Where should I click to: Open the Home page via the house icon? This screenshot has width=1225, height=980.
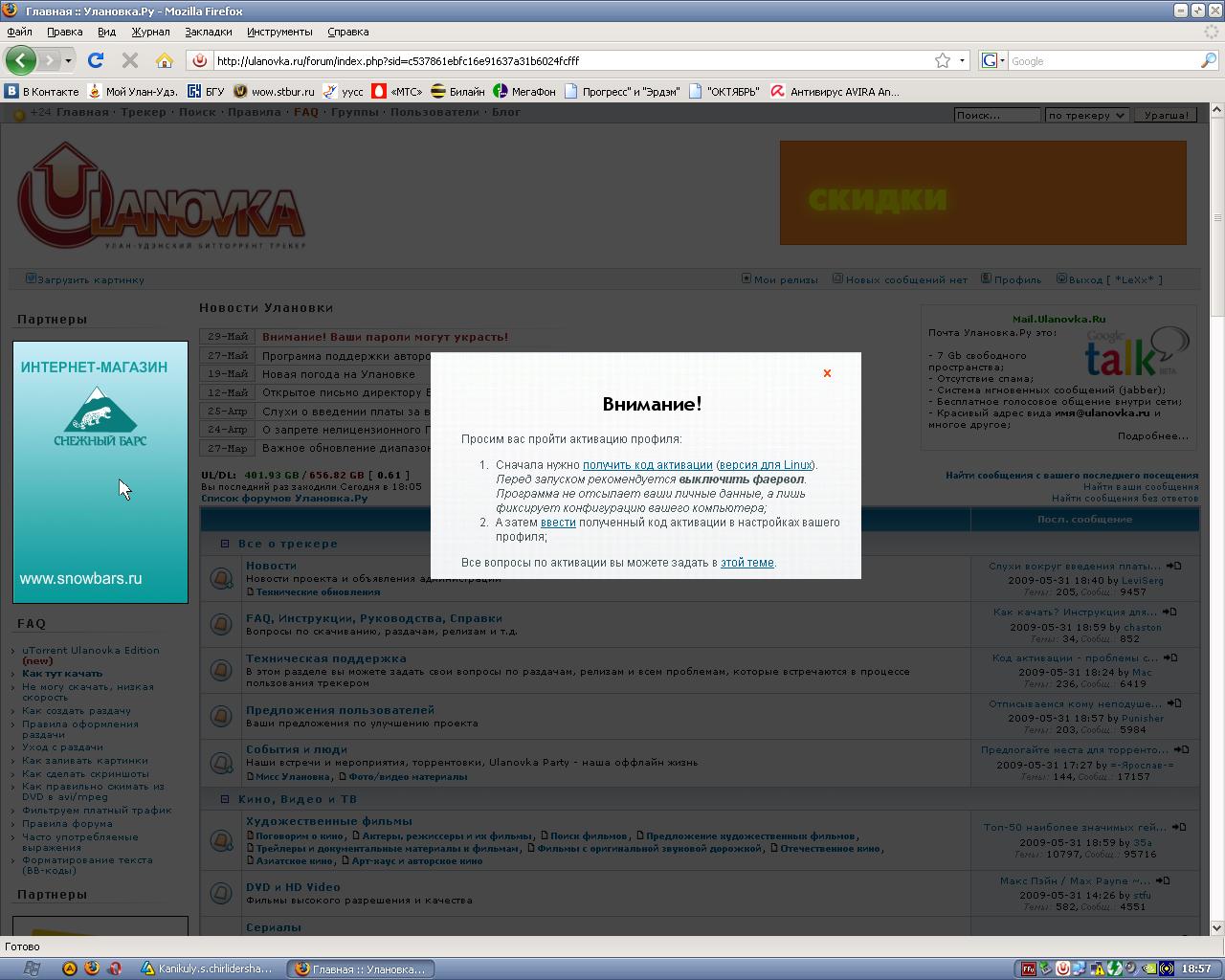pyautogui.click(x=165, y=60)
